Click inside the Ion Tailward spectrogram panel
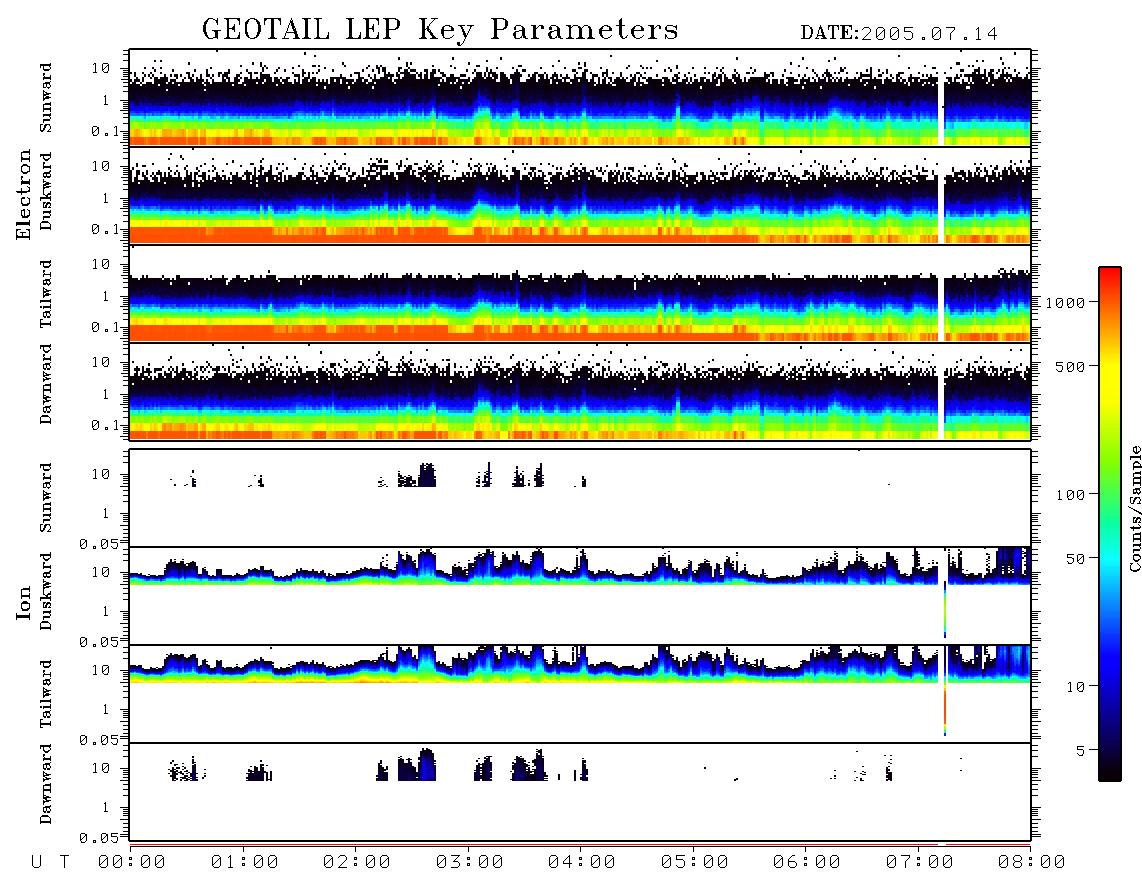The width and height of the screenshot is (1142, 880). 580,694
